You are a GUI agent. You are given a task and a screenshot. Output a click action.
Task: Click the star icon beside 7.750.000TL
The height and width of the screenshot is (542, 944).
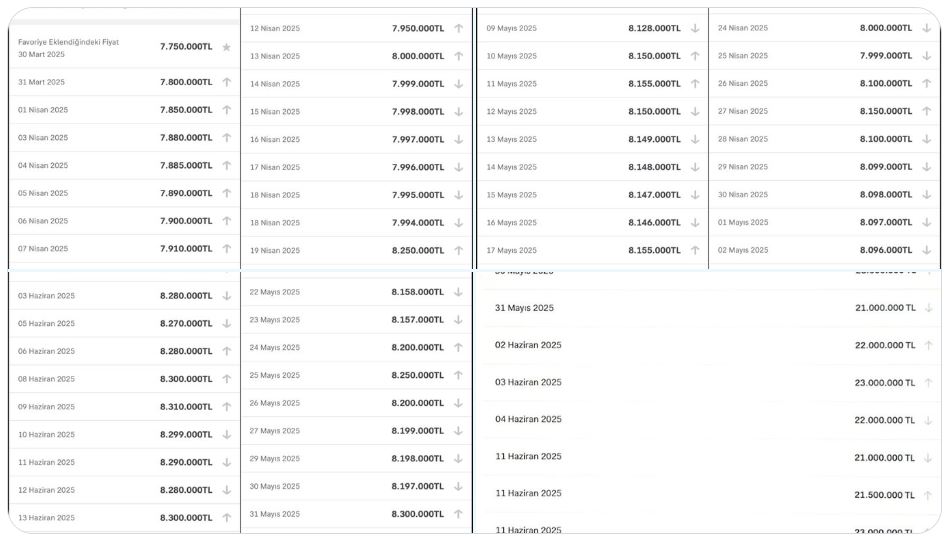tap(227, 47)
